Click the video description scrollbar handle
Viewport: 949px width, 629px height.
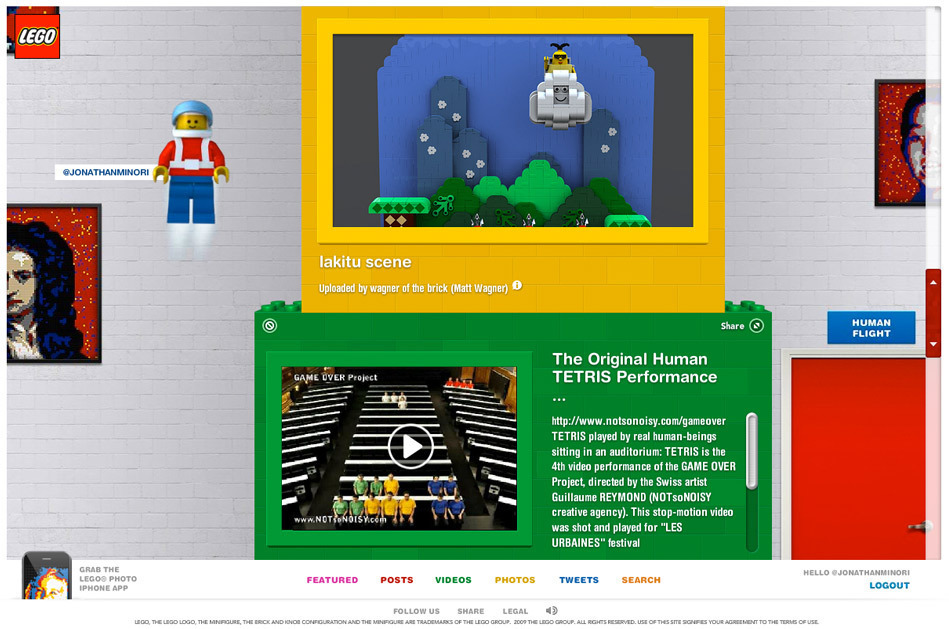coord(752,450)
